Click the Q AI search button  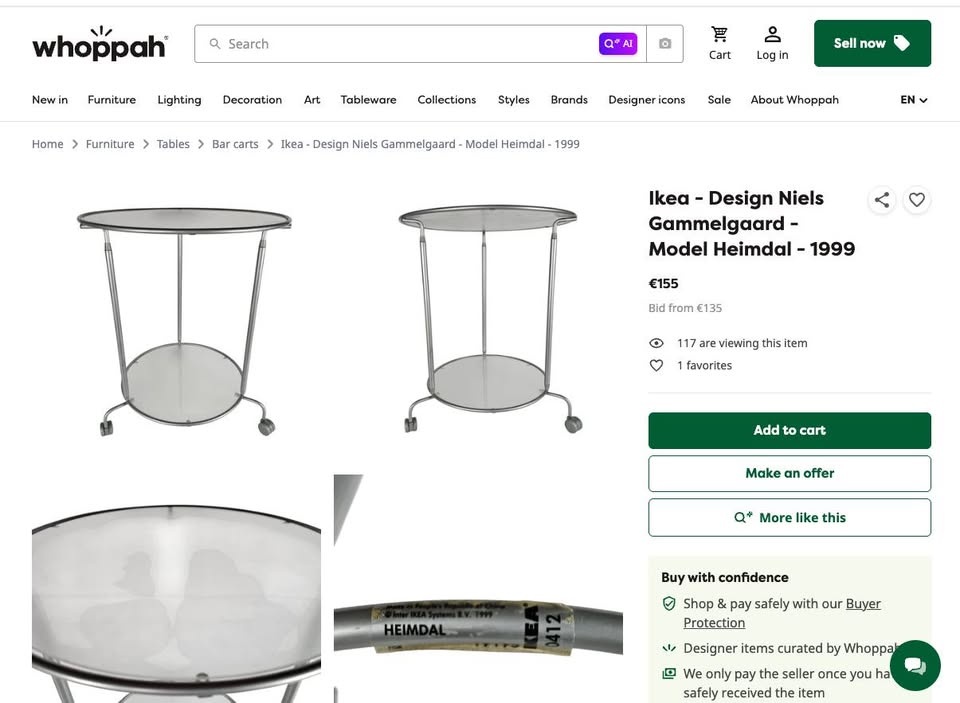tap(617, 43)
